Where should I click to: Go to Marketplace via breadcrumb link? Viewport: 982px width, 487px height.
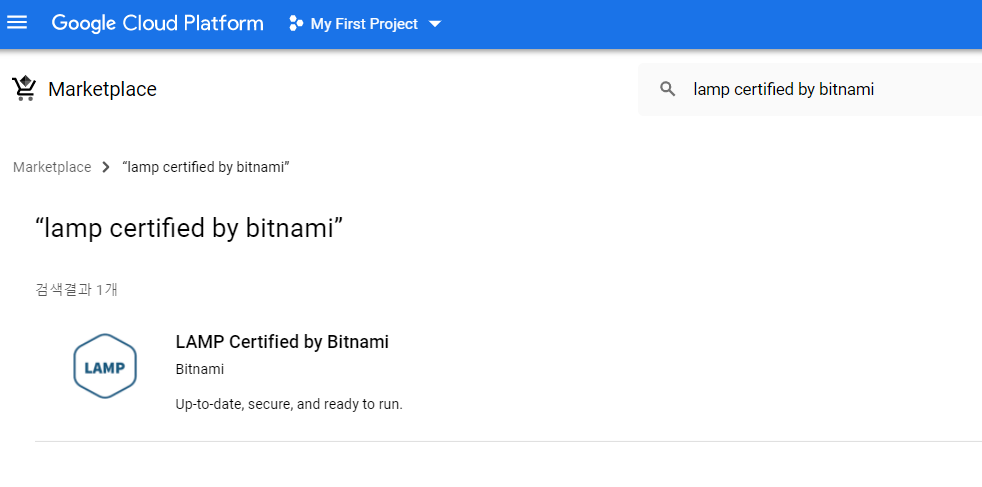(x=52, y=167)
